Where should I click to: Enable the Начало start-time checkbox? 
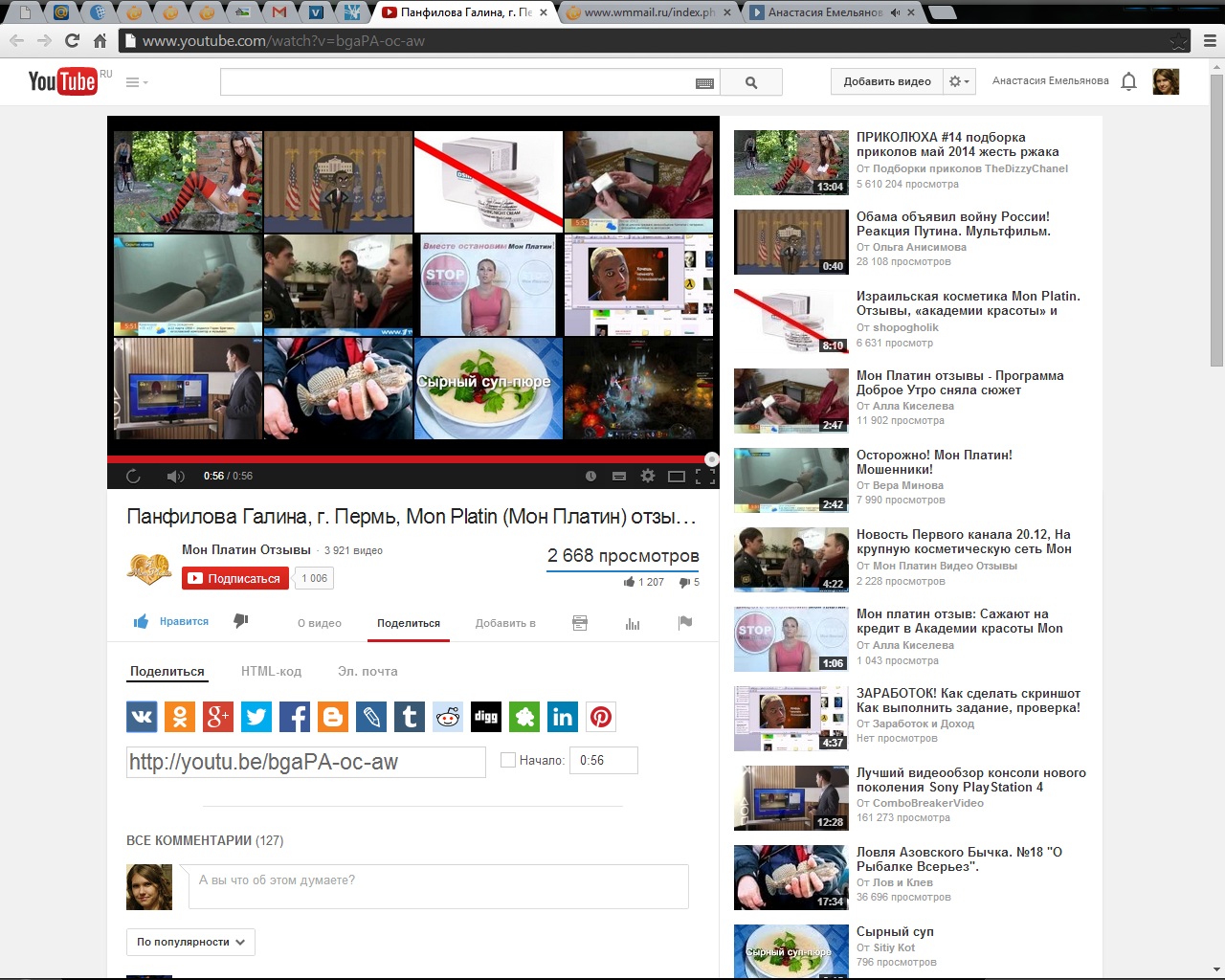pos(508,760)
